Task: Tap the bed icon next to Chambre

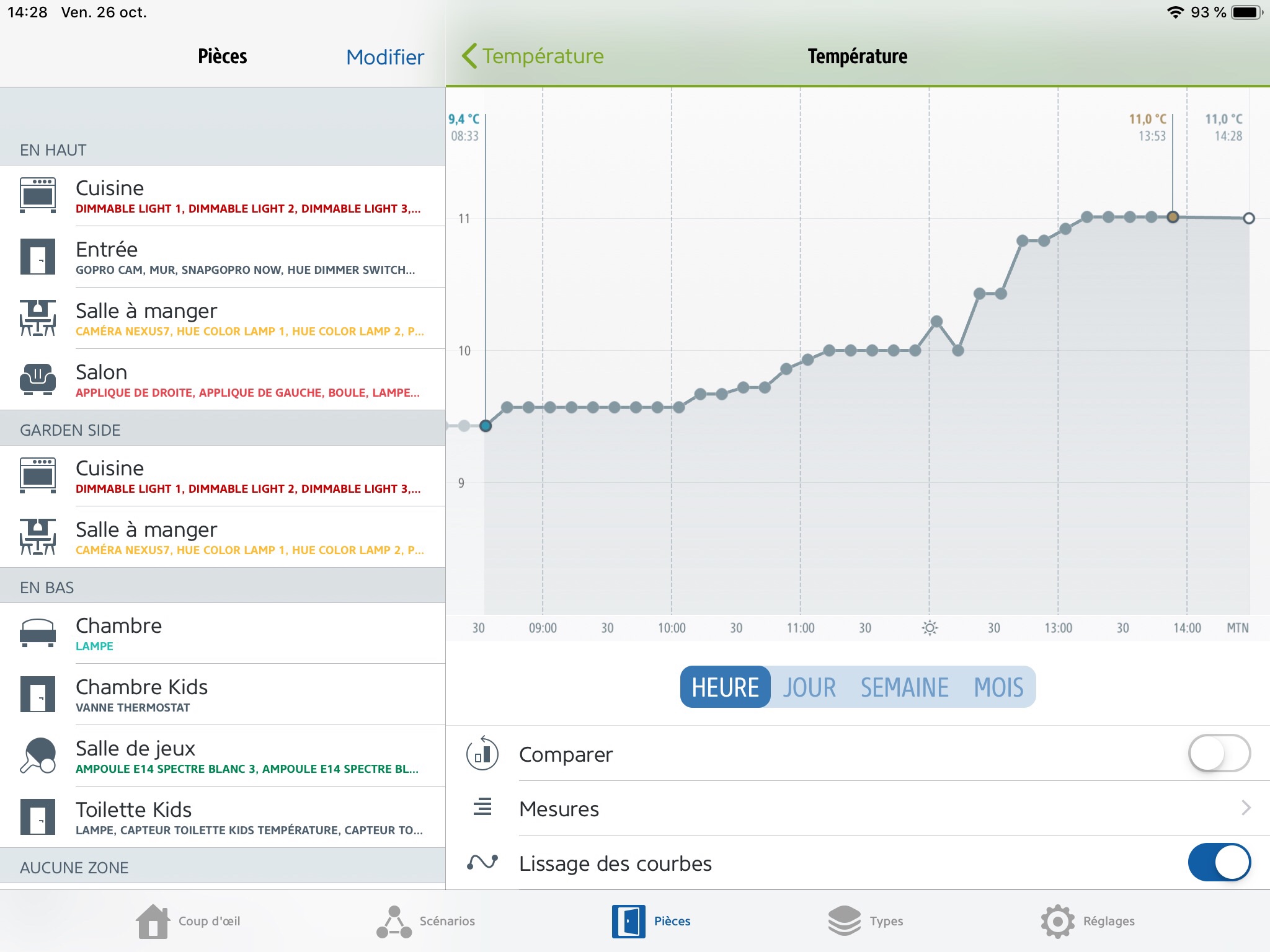Action: (x=38, y=633)
